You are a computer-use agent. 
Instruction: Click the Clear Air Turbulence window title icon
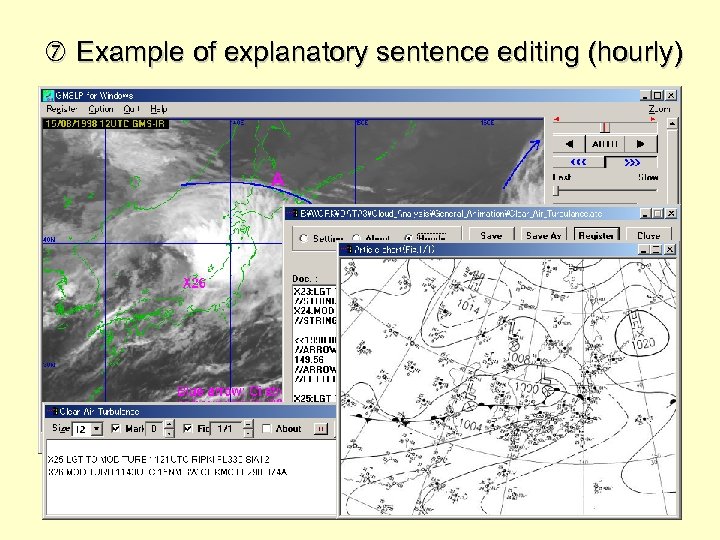pos(55,411)
